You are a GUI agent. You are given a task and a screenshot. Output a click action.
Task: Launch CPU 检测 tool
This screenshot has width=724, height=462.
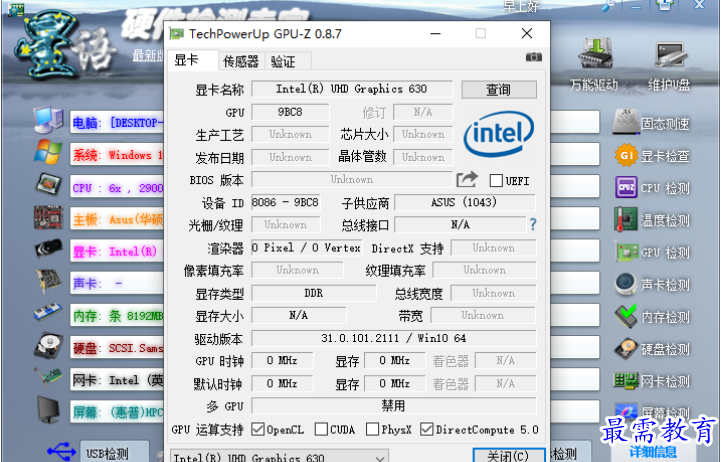[652, 188]
